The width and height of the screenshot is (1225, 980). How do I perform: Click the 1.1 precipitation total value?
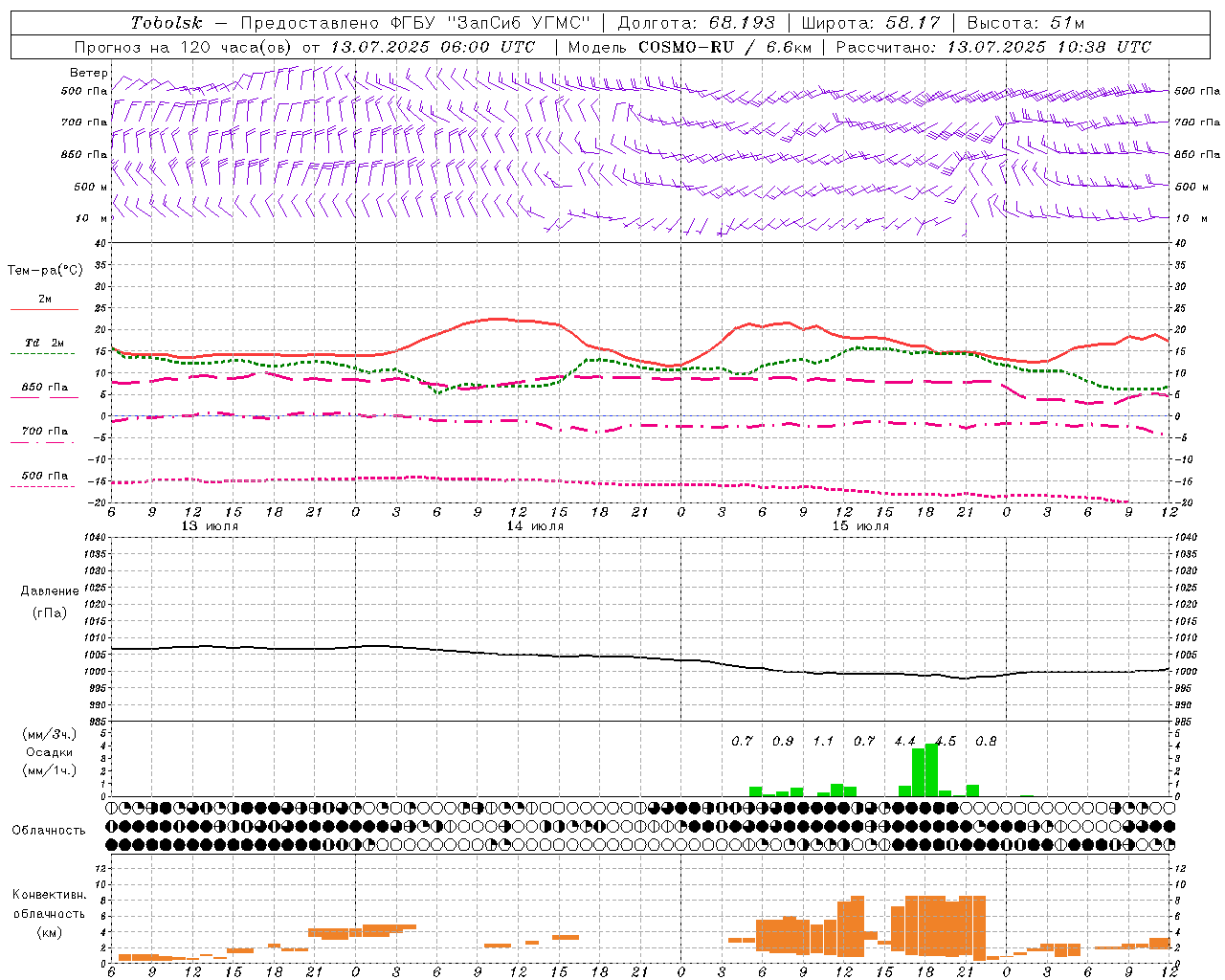[x=823, y=741]
